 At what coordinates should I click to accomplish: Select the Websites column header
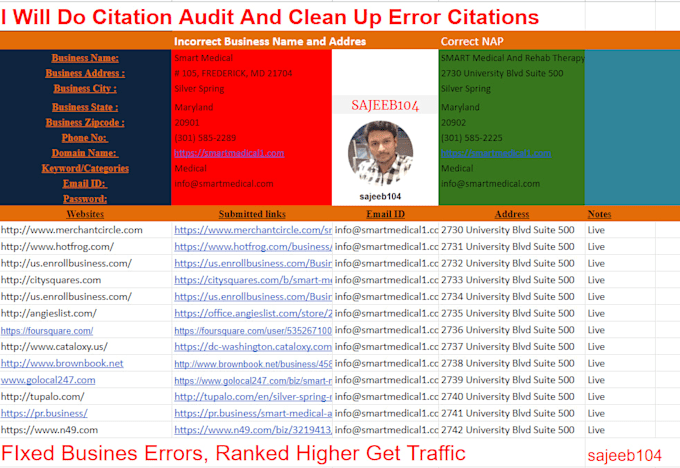[x=85, y=214]
